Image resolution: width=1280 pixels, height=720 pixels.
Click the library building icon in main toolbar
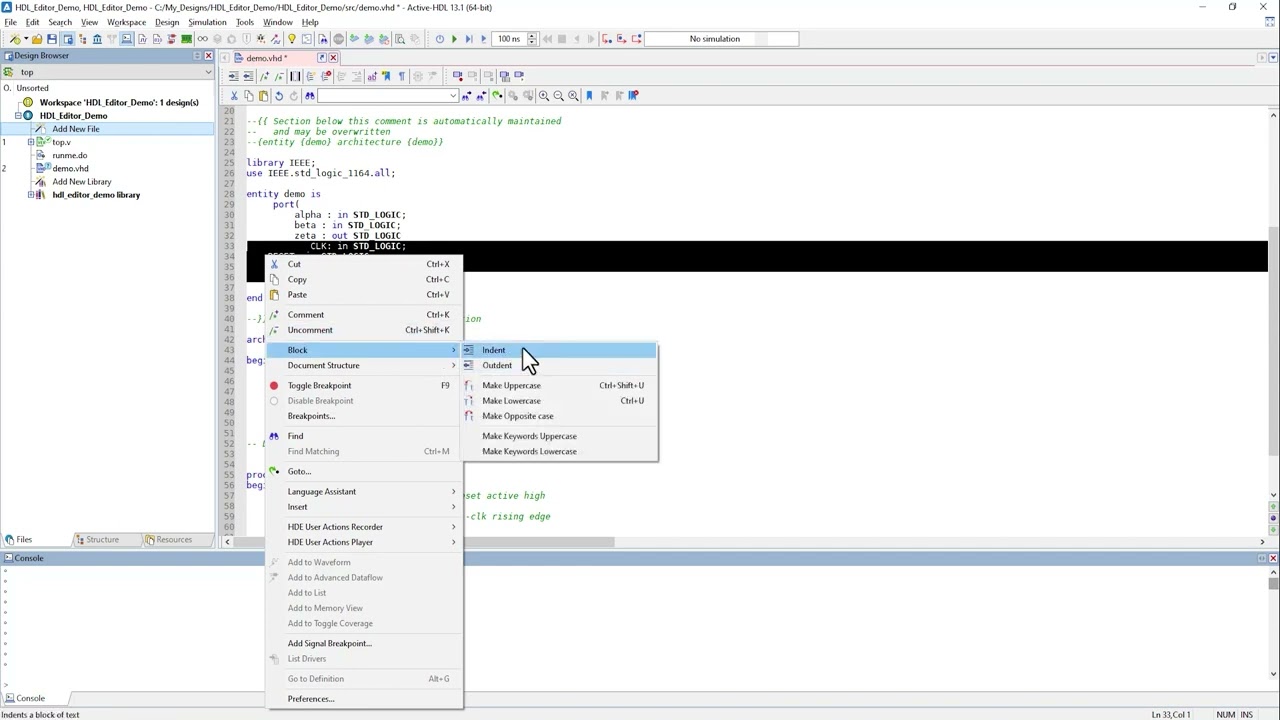[x=97, y=39]
